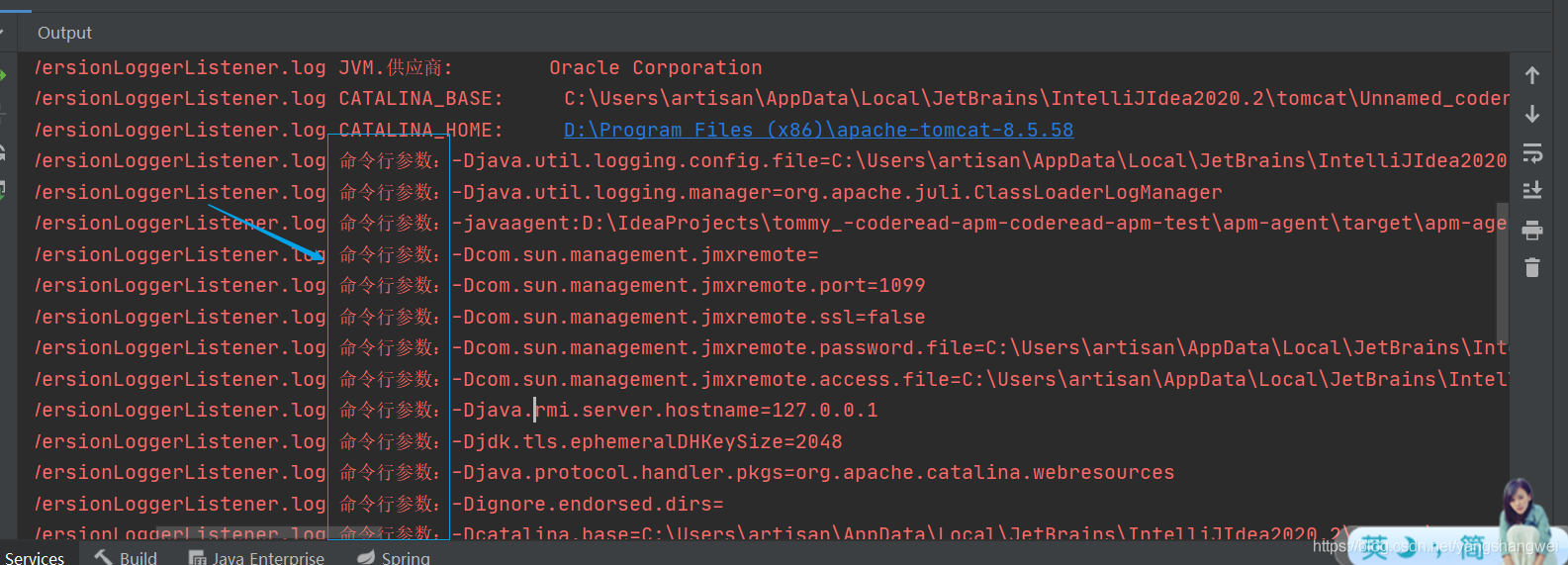Image resolution: width=1568 pixels, height=565 pixels.
Task: Click the Build hammer icon
Action: 103,558
